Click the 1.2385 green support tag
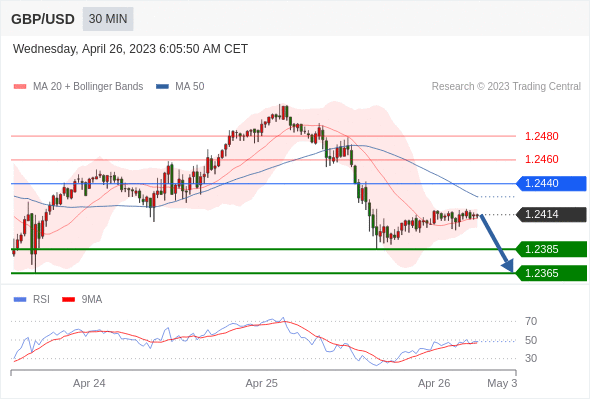 (551, 249)
